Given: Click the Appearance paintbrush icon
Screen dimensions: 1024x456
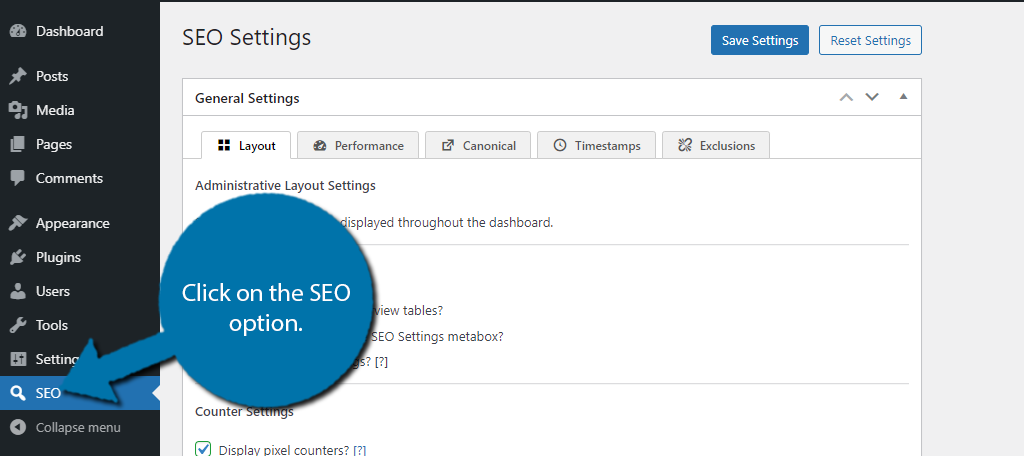Looking at the screenshot, I should click(18, 223).
